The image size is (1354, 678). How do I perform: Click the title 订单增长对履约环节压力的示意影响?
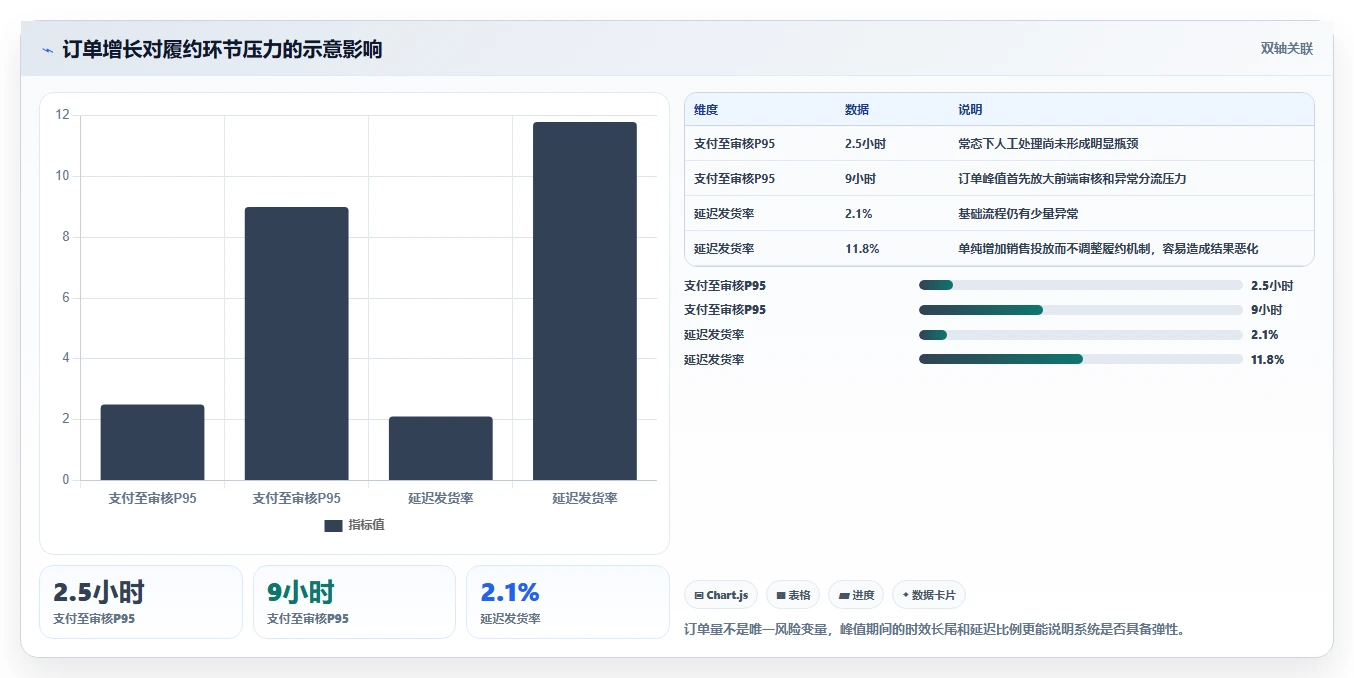click(x=222, y=49)
